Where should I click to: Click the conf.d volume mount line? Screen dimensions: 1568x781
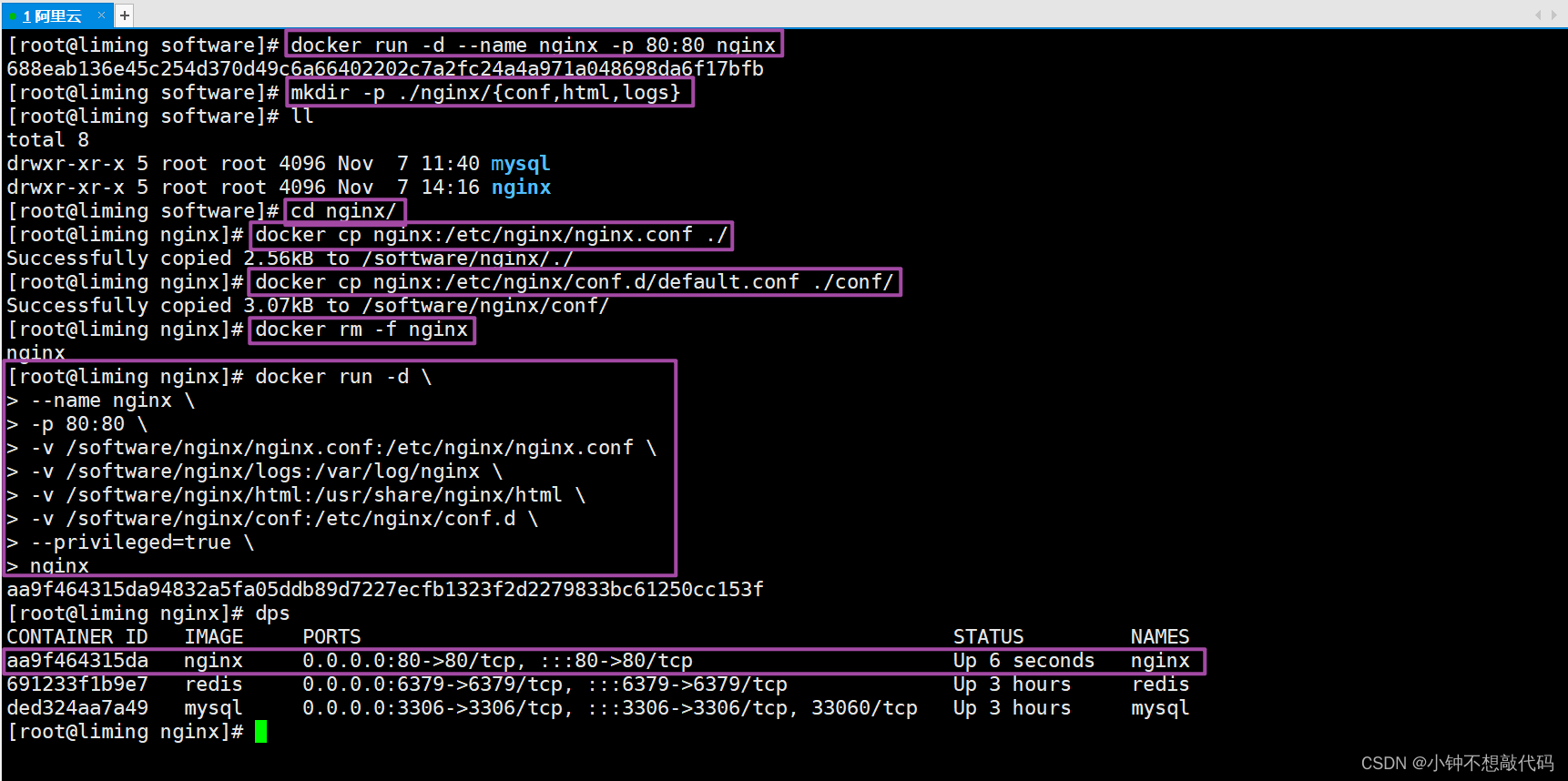tap(272, 519)
